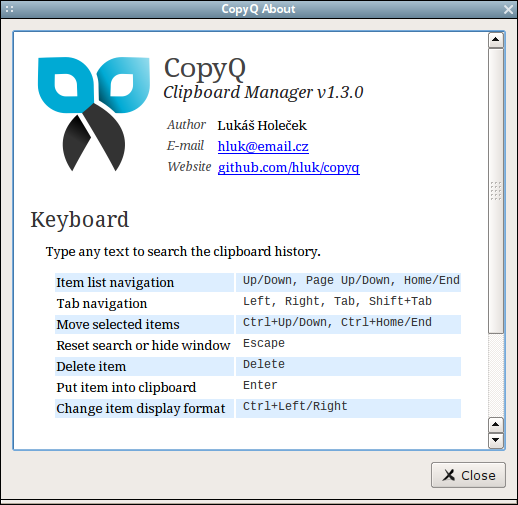This screenshot has width=518, height=505.
Task: Click the 'Clipboard Manager v1.3.0' subtitle
Action: pos(263,92)
